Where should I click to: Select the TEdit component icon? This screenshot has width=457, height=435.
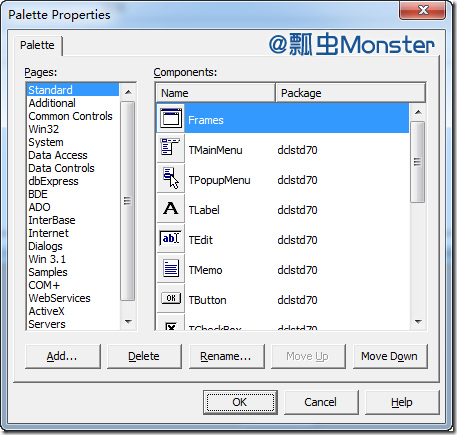click(x=171, y=238)
